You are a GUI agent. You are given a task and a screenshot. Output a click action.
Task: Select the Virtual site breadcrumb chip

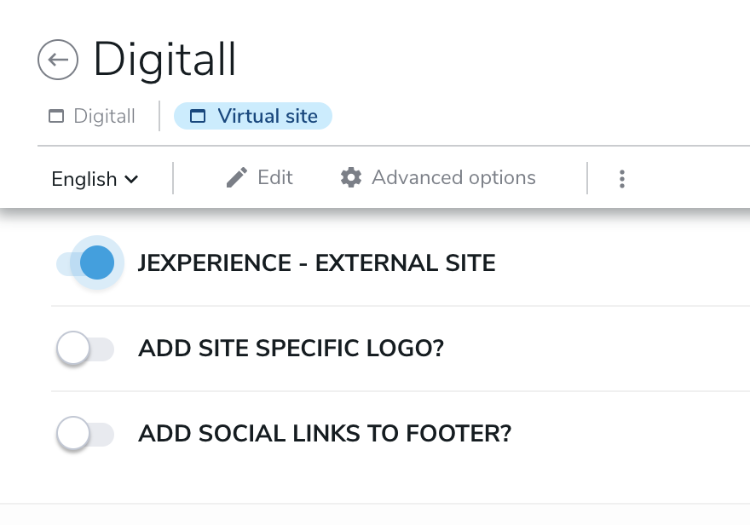[x=253, y=116]
